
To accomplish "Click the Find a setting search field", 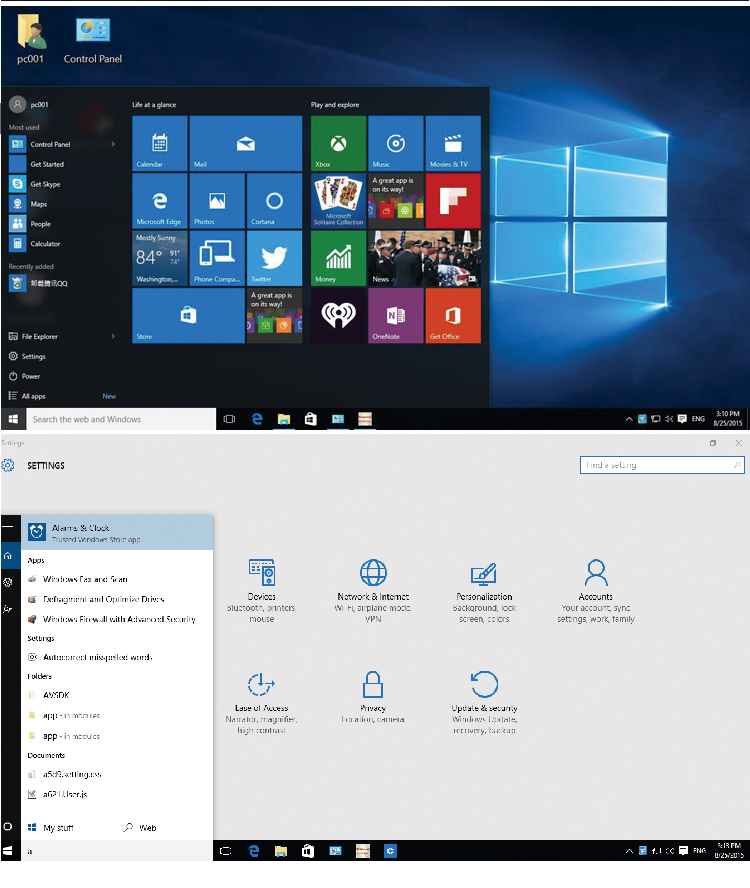I will click(662, 465).
